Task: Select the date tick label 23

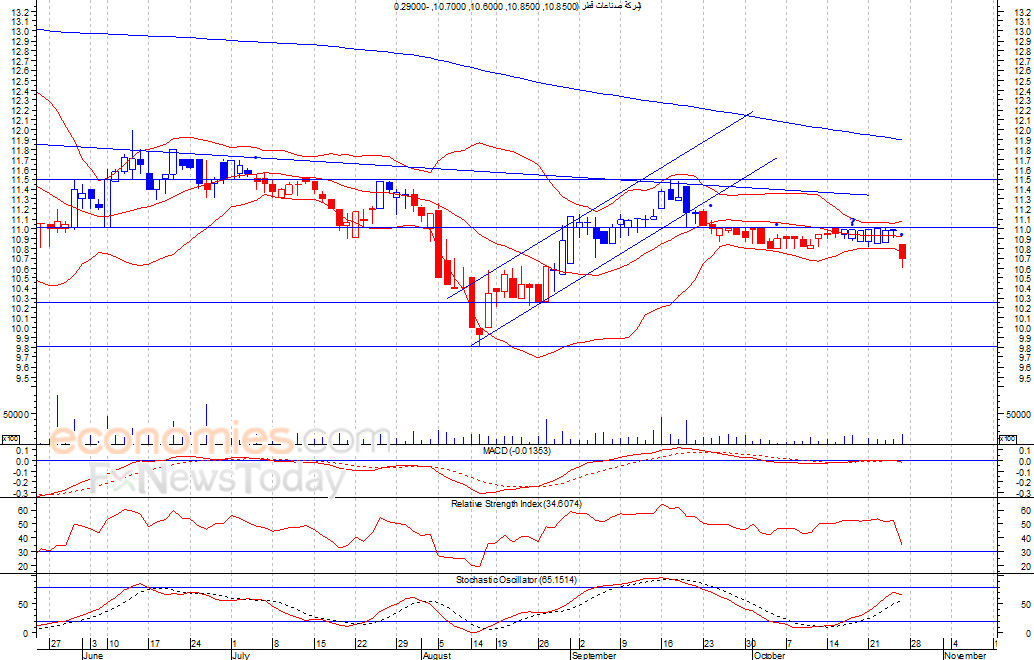Action: tap(708, 644)
